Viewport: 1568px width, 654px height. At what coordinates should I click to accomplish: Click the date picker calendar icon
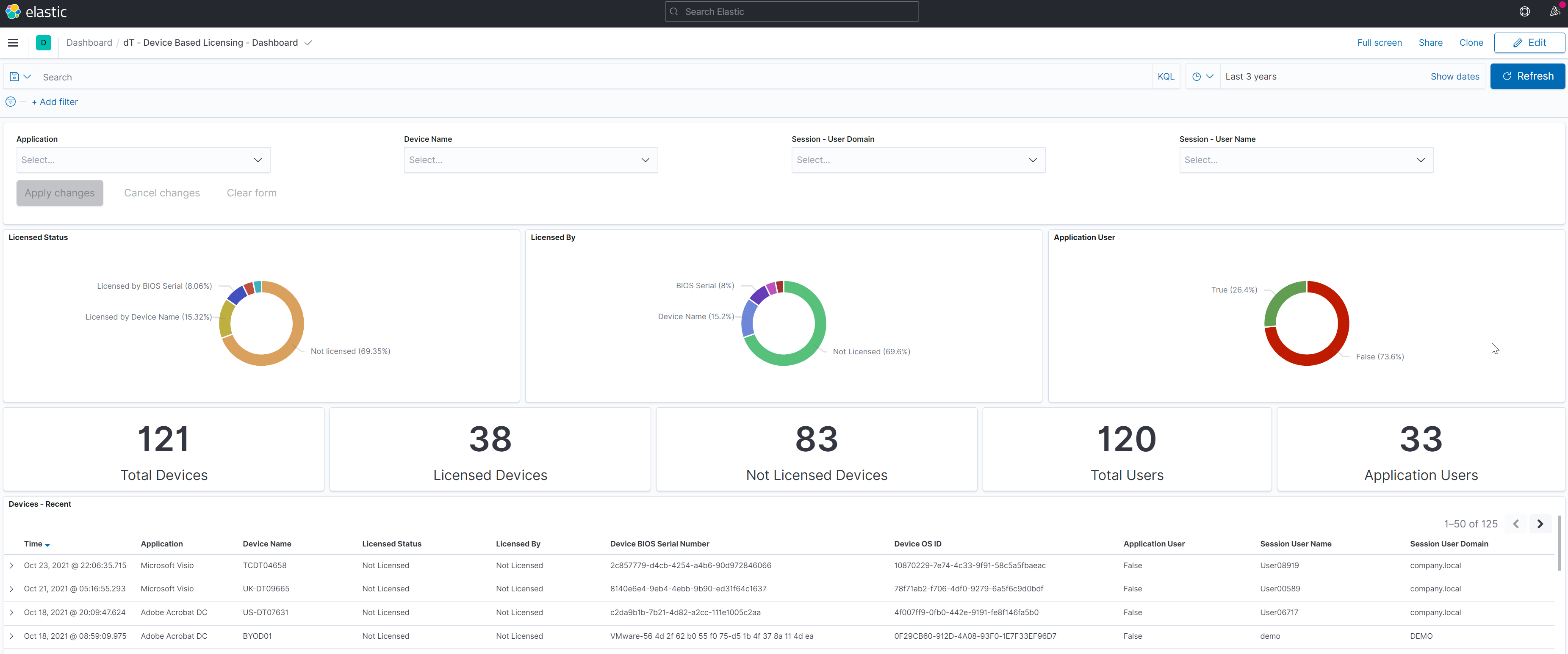coord(1197,76)
